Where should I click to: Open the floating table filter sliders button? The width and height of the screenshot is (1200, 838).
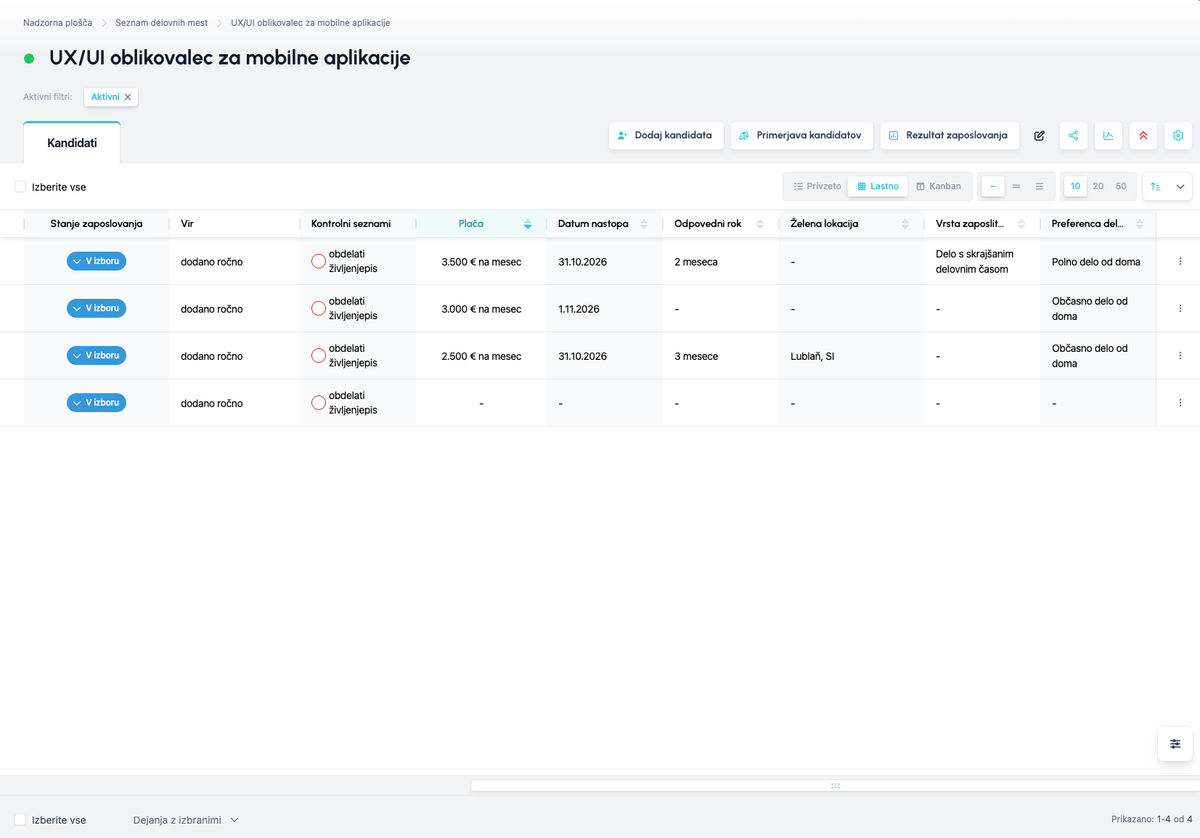[x=1175, y=744]
